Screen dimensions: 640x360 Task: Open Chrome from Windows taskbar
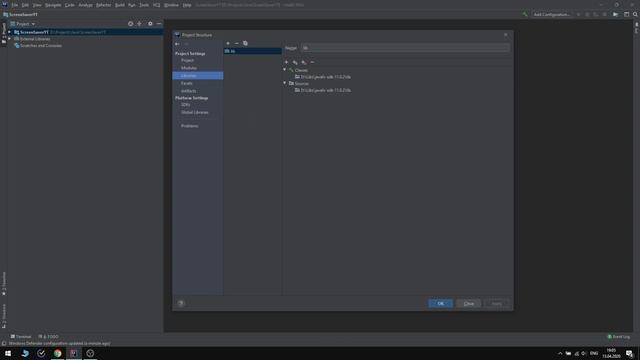coord(58,353)
